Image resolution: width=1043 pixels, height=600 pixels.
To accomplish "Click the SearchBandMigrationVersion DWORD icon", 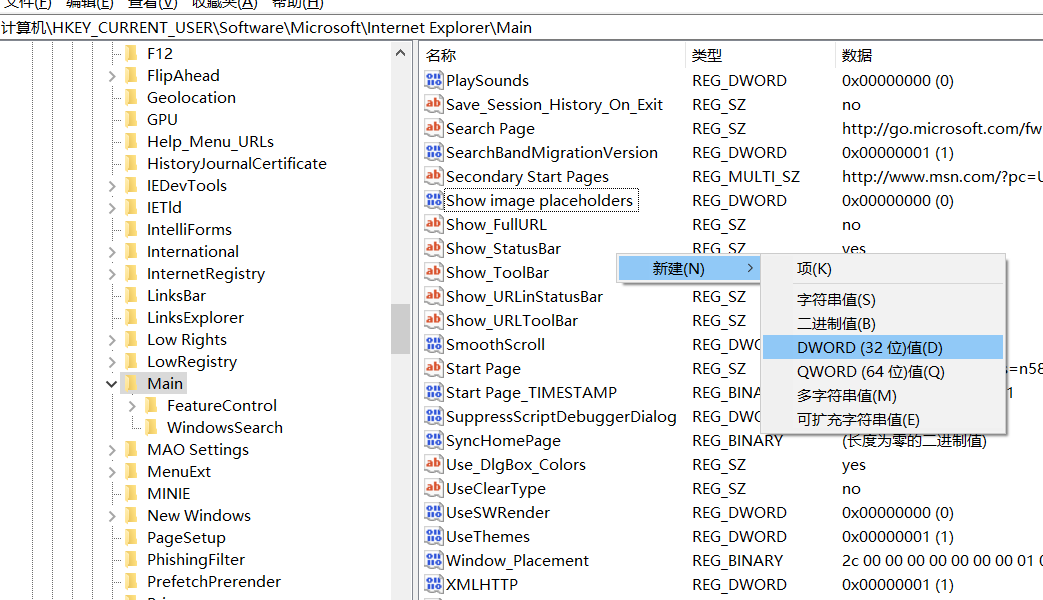I will pos(434,152).
